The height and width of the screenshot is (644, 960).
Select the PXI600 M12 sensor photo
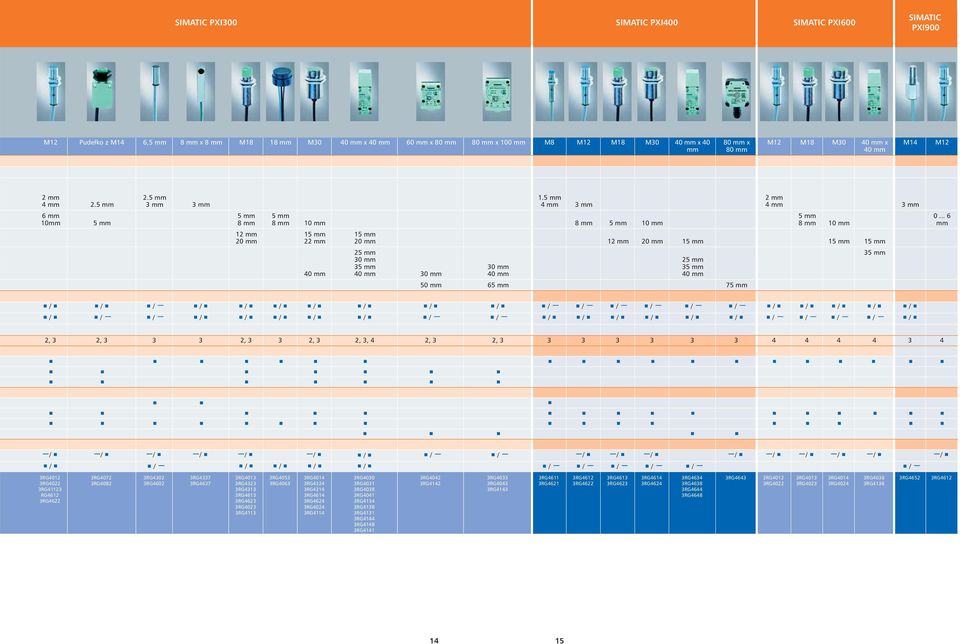click(774, 91)
